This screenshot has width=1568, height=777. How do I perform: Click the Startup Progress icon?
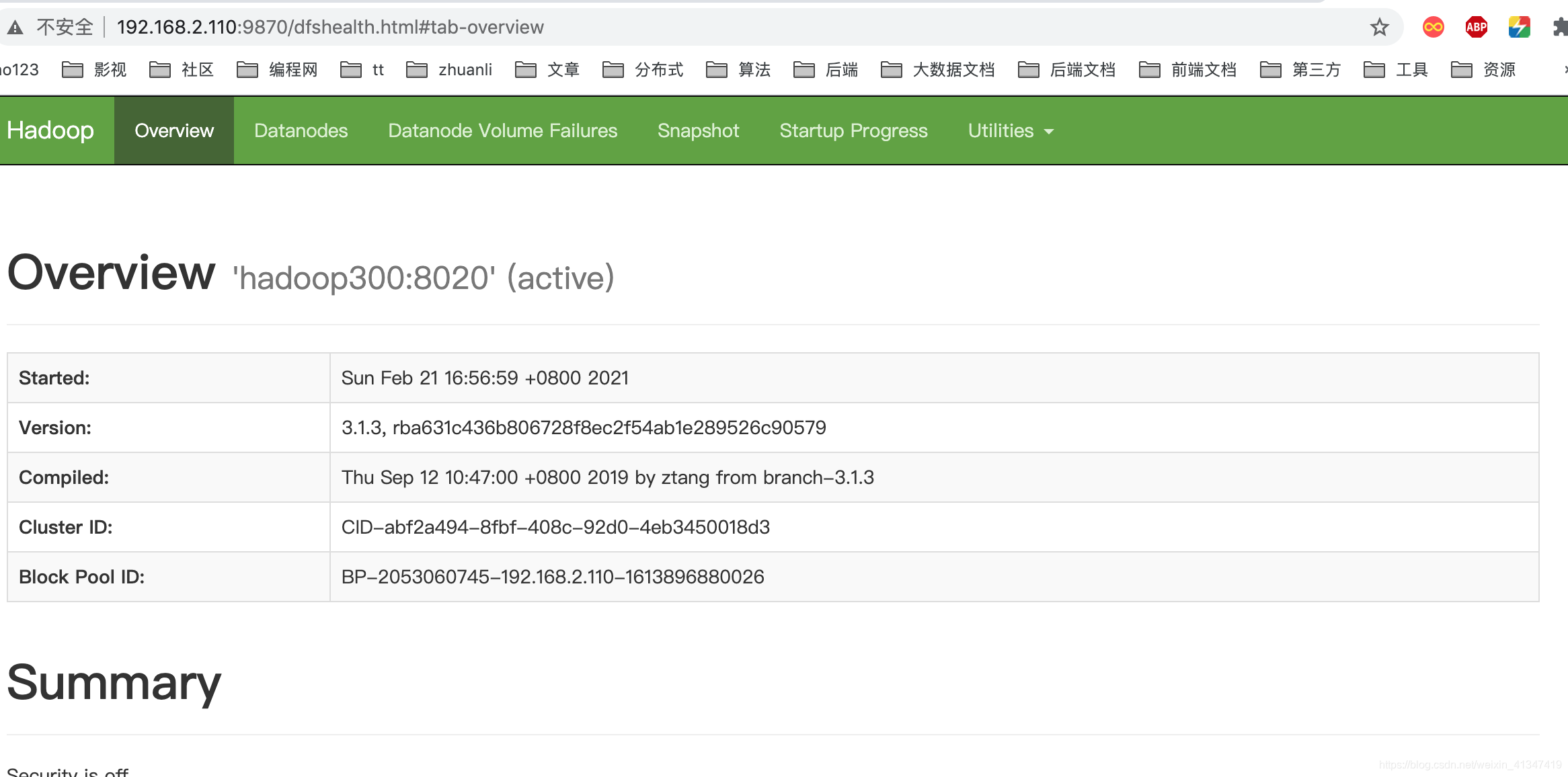click(853, 131)
